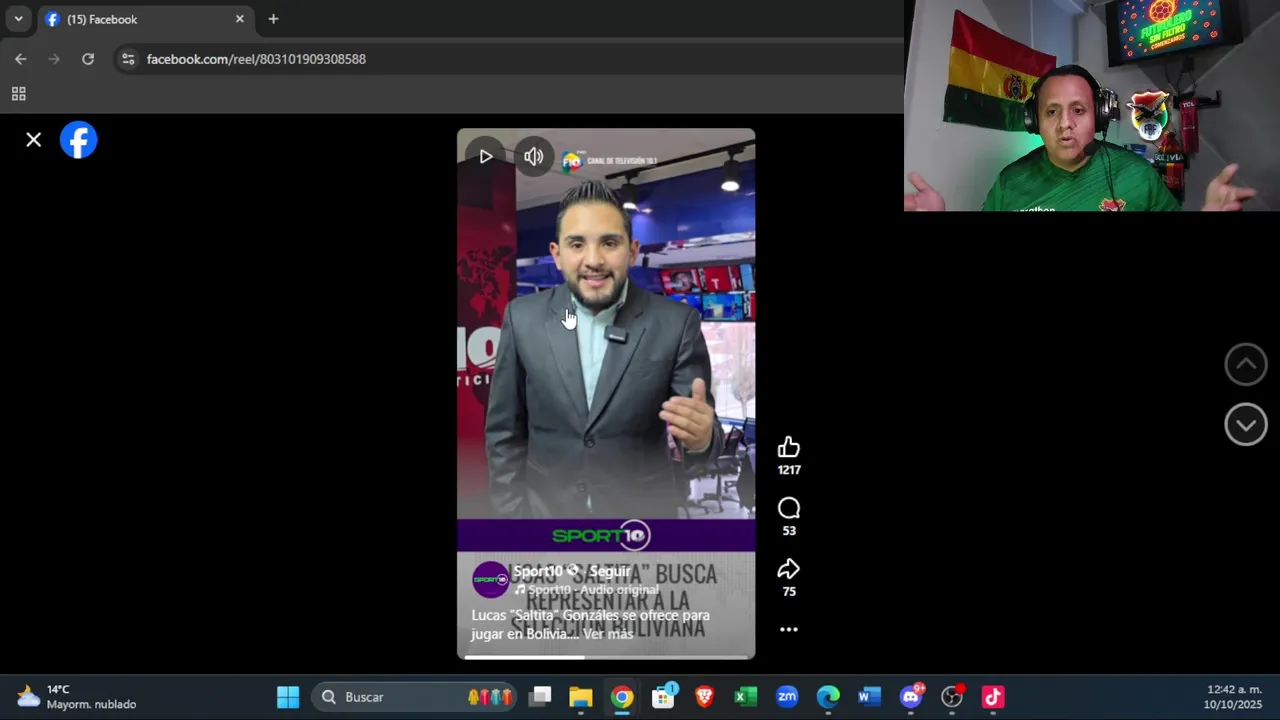Seek on the reel progress bar
Viewport: 1280px width, 720px height.
point(606,657)
